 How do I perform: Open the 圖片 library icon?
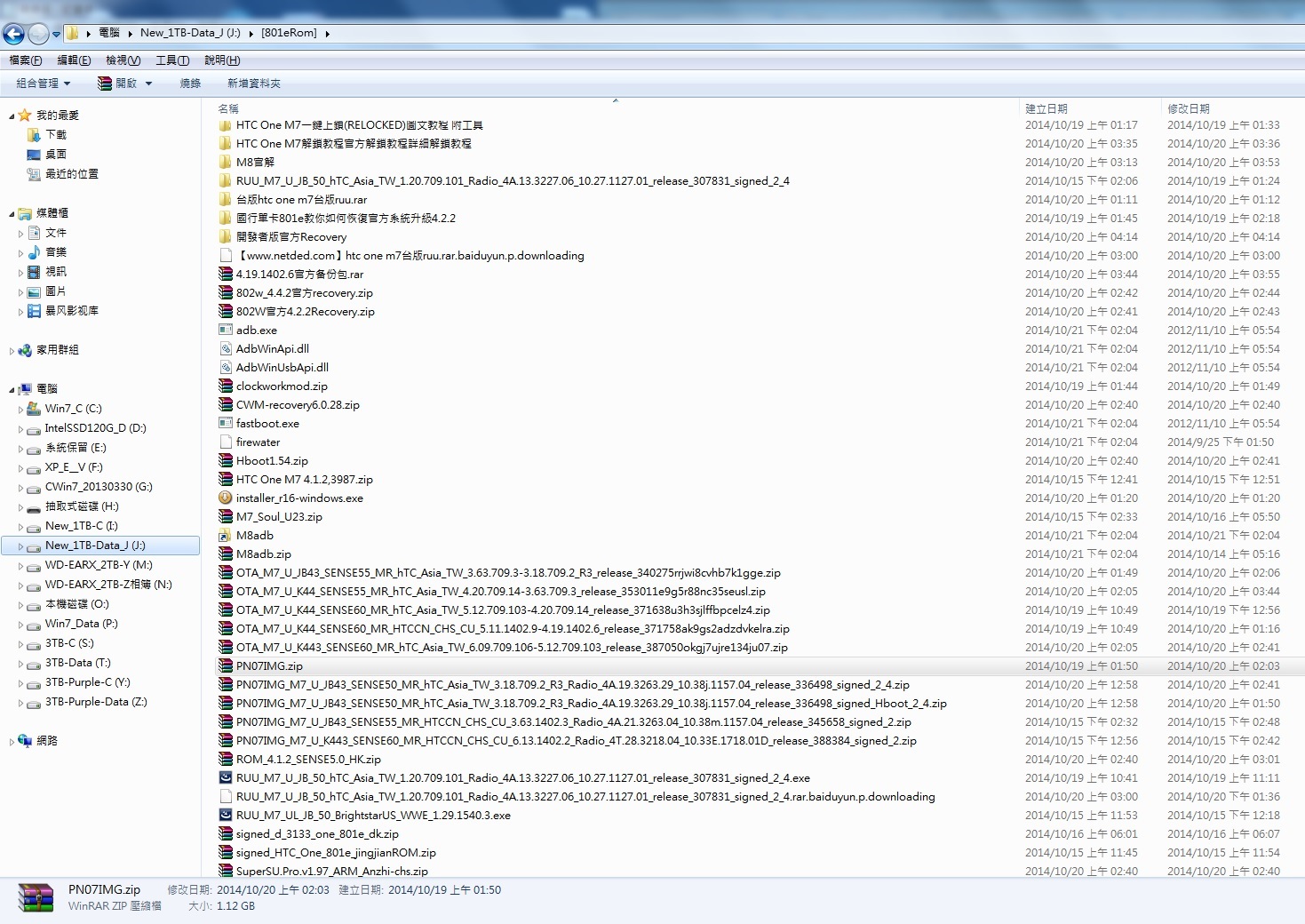point(34,291)
